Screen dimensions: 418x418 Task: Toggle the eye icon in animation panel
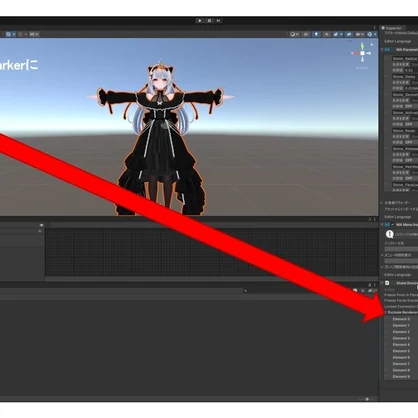coord(41,225)
